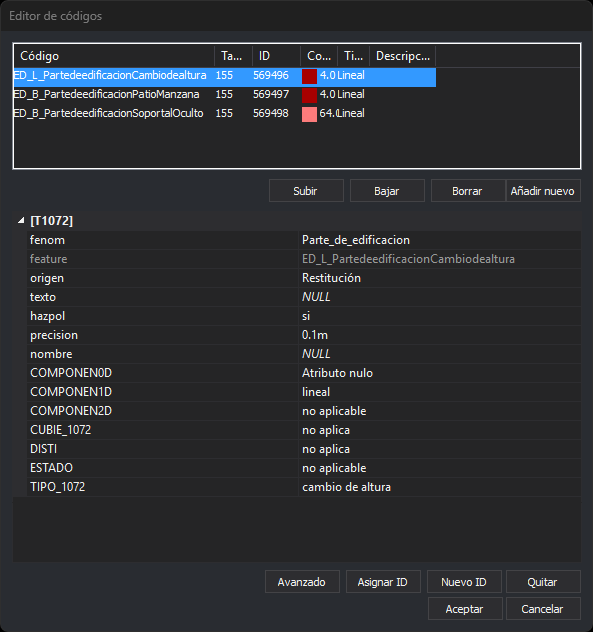Select the origen property name
The width and height of the screenshot is (593, 632).
(47, 278)
